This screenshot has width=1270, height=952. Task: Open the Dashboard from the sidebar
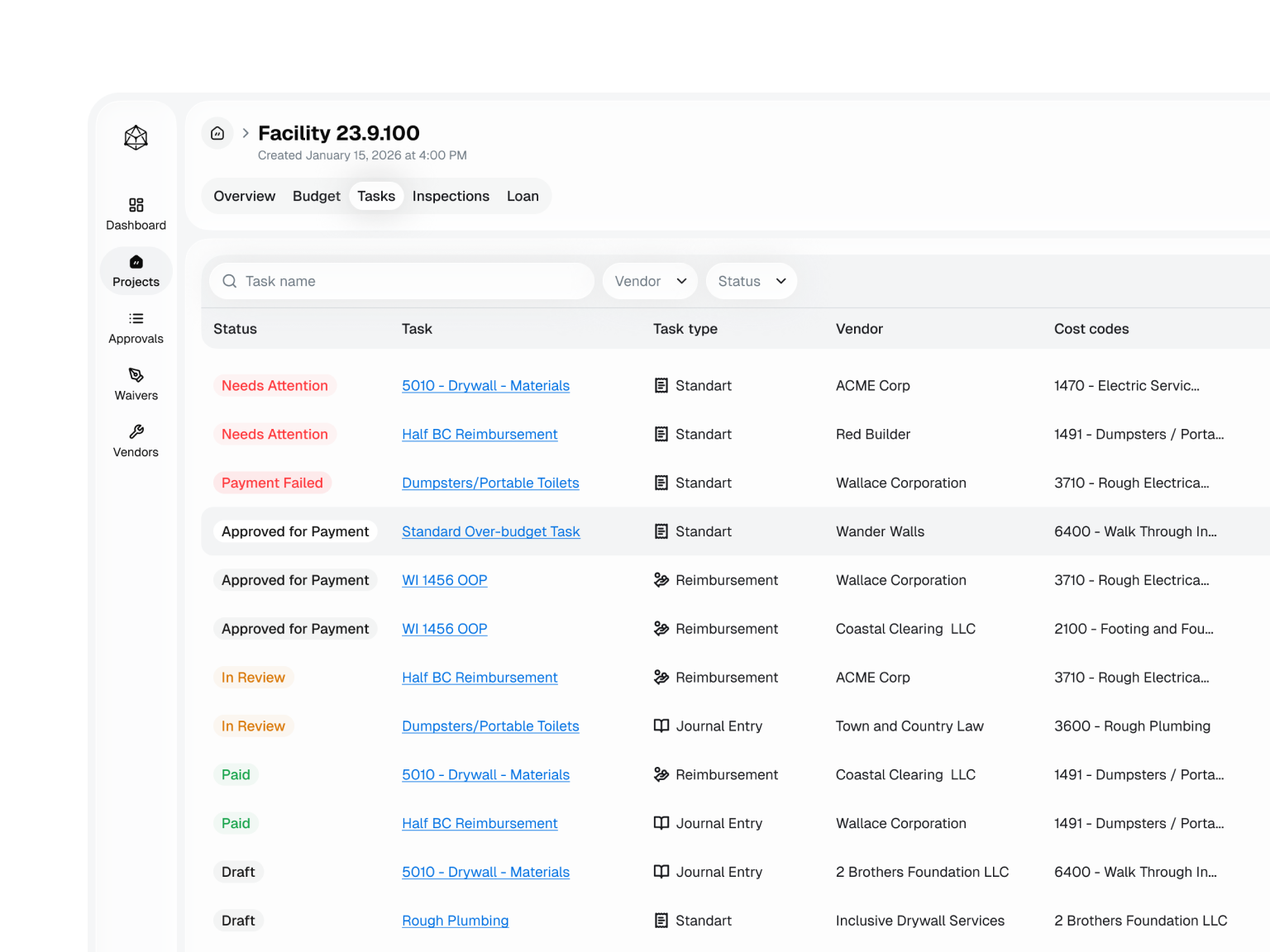coord(136,214)
